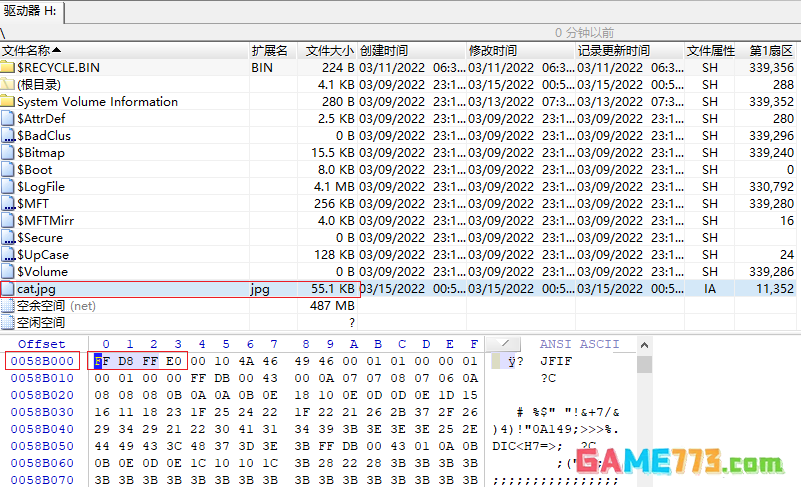Image resolution: width=801 pixels, height=487 pixels.
Task: Select the $LogFile file icon
Action: click(8, 187)
